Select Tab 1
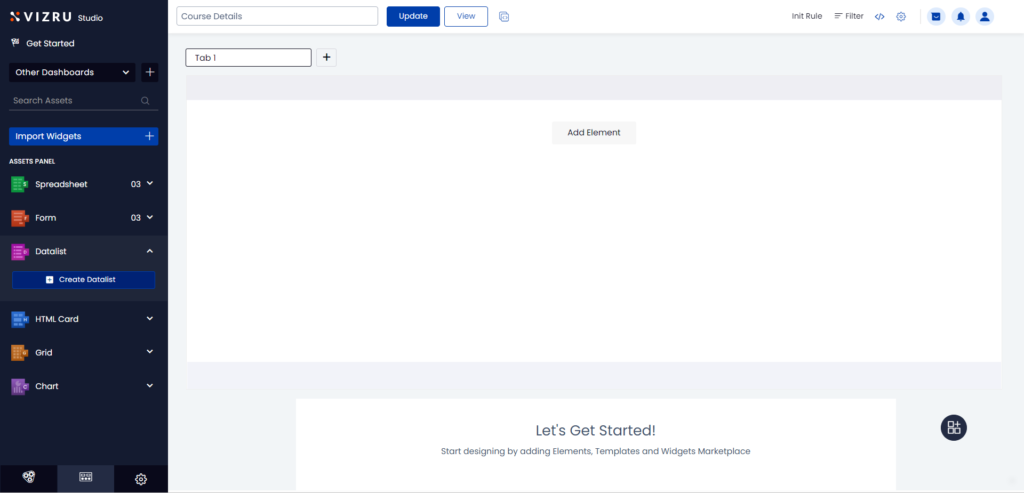 (x=248, y=58)
